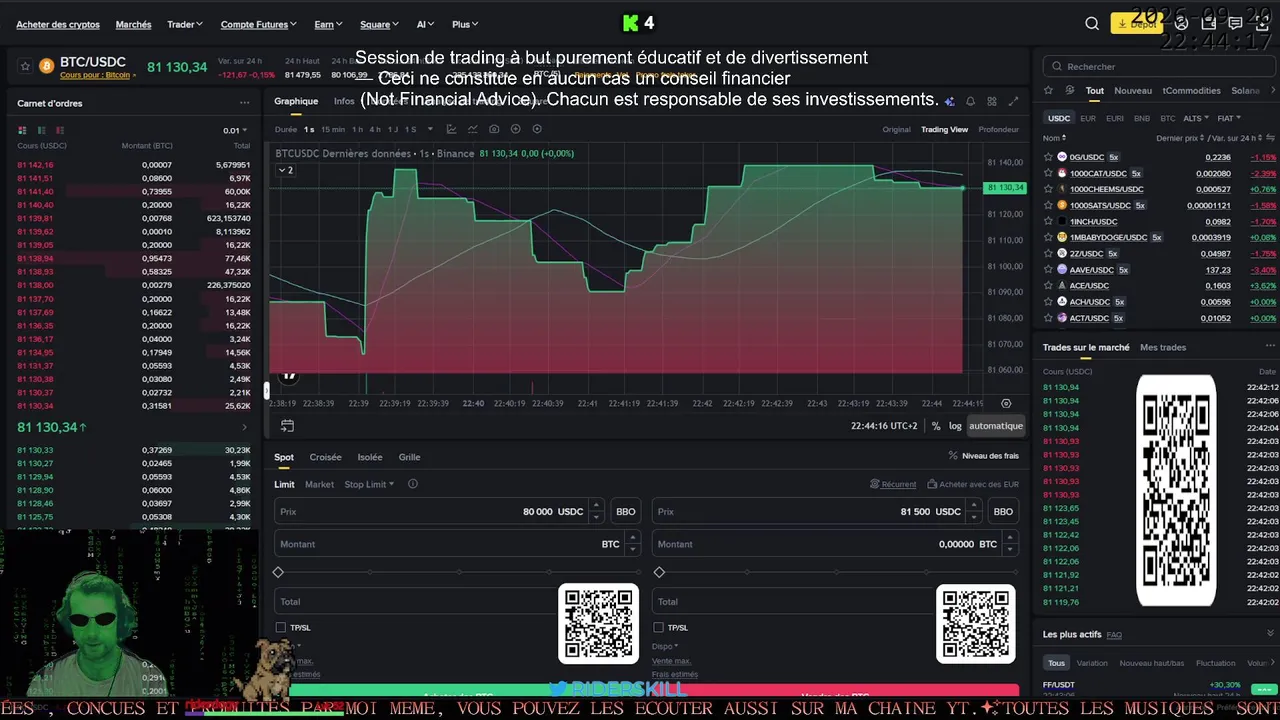1280x720 pixels.
Task: Open the Trader dropdown menu
Action: tap(185, 24)
